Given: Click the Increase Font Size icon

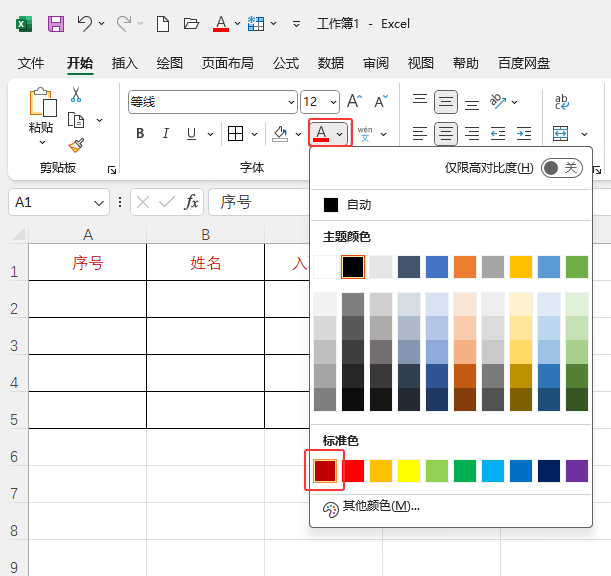Looking at the screenshot, I should 354,102.
